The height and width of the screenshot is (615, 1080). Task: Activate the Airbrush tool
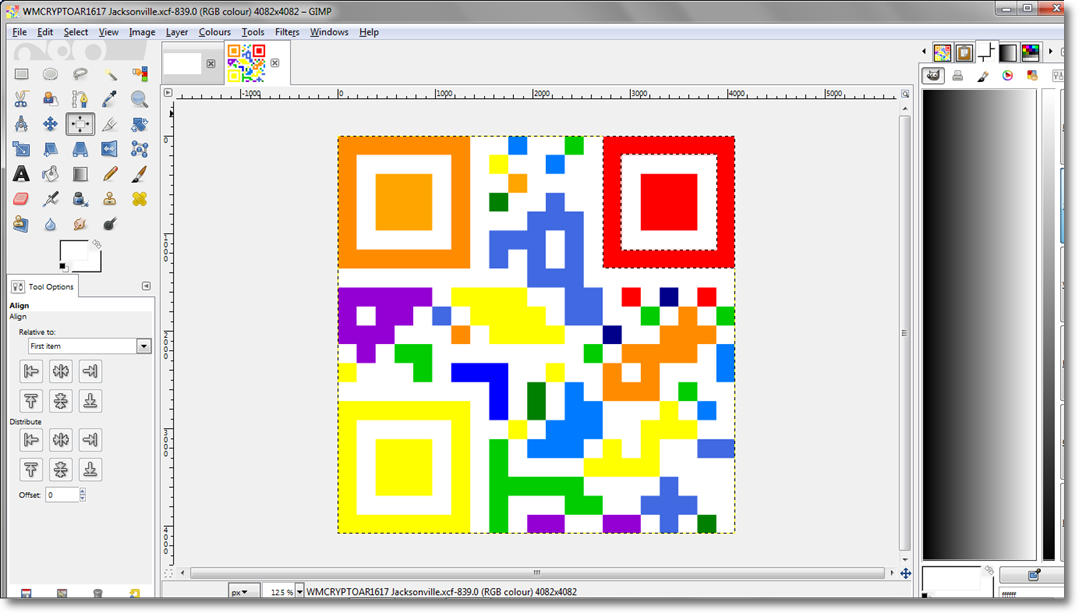click(50, 199)
